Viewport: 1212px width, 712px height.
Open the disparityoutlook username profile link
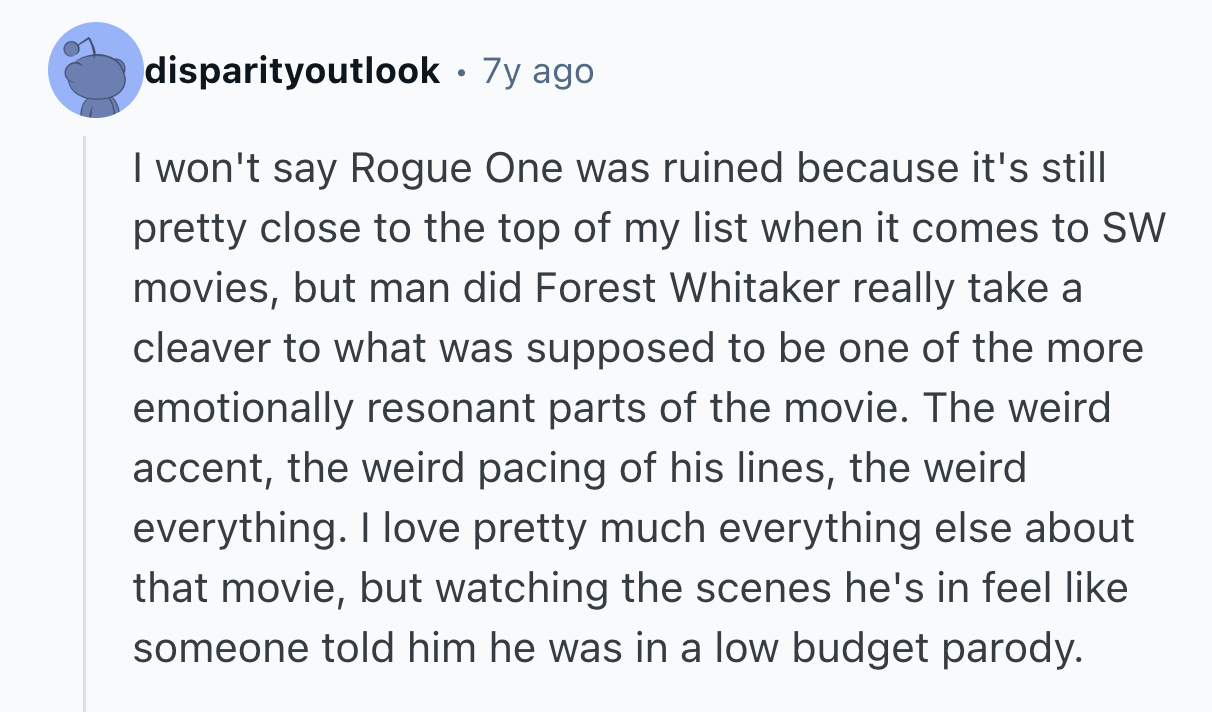(292, 71)
